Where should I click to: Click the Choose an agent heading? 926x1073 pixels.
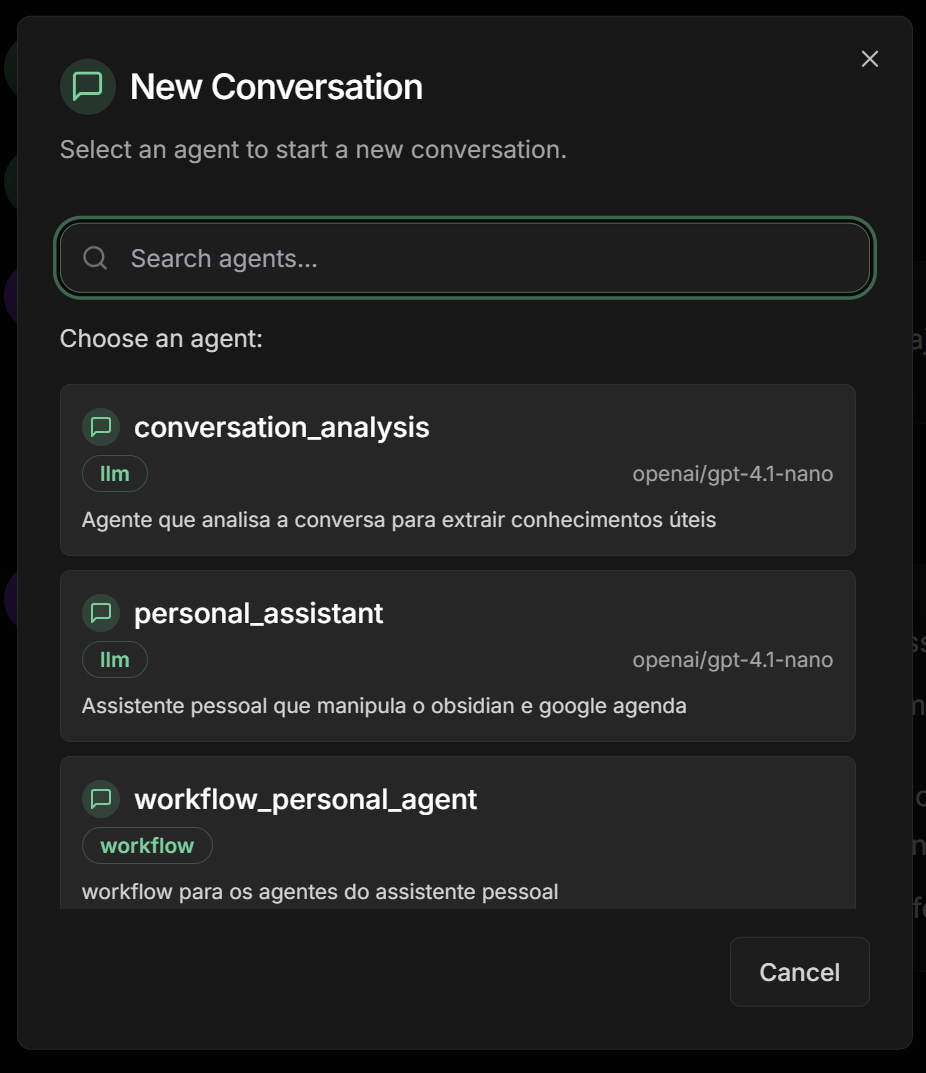(164, 338)
